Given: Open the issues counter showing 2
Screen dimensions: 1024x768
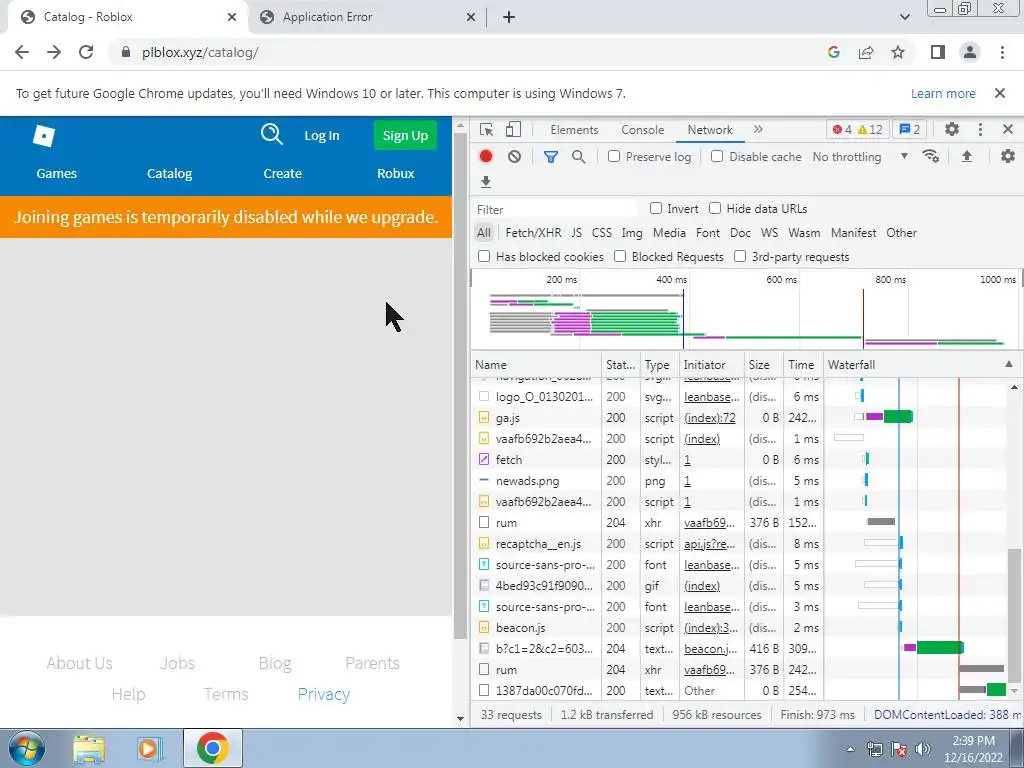Looking at the screenshot, I should (x=910, y=129).
